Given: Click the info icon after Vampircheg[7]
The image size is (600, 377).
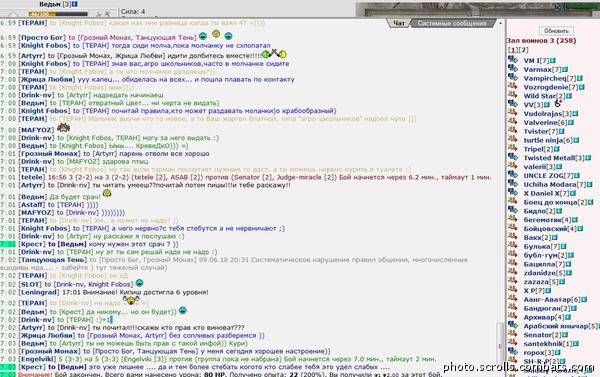Looking at the screenshot, I should click(580, 78).
